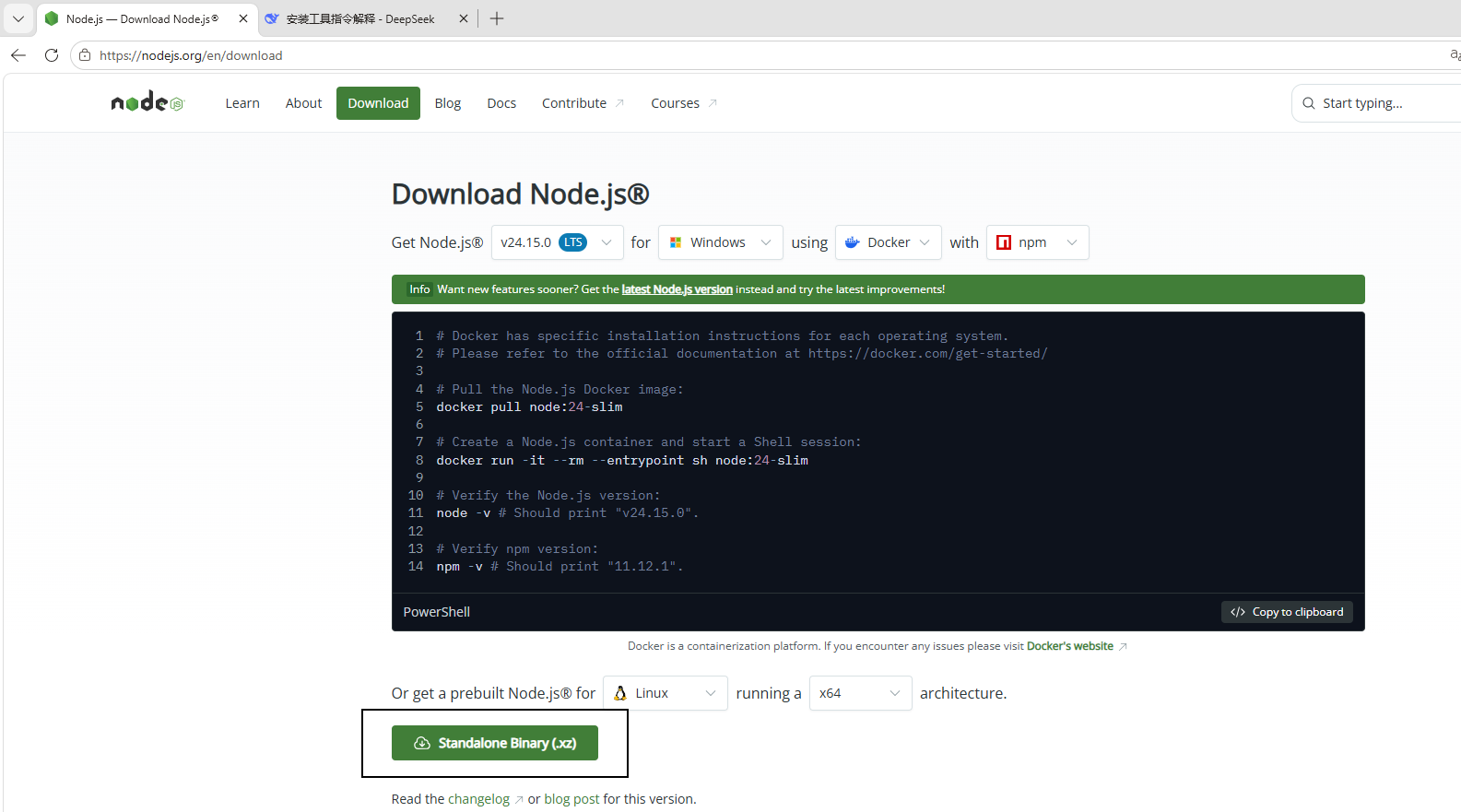This screenshot has width=1461, height=812.
Task: Switch to the DeepSeek browser tab
Action: click(367, 18)
